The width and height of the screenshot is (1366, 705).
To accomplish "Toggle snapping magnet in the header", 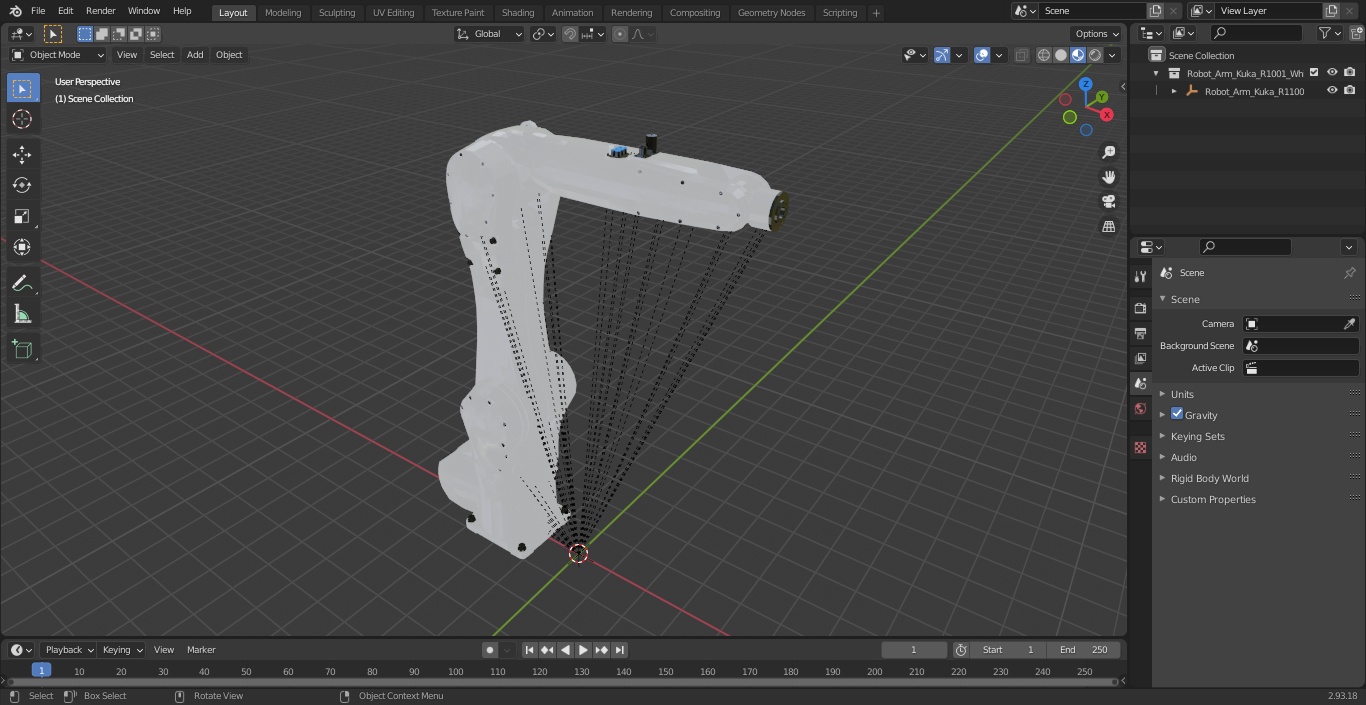I will tap(570, 34).
